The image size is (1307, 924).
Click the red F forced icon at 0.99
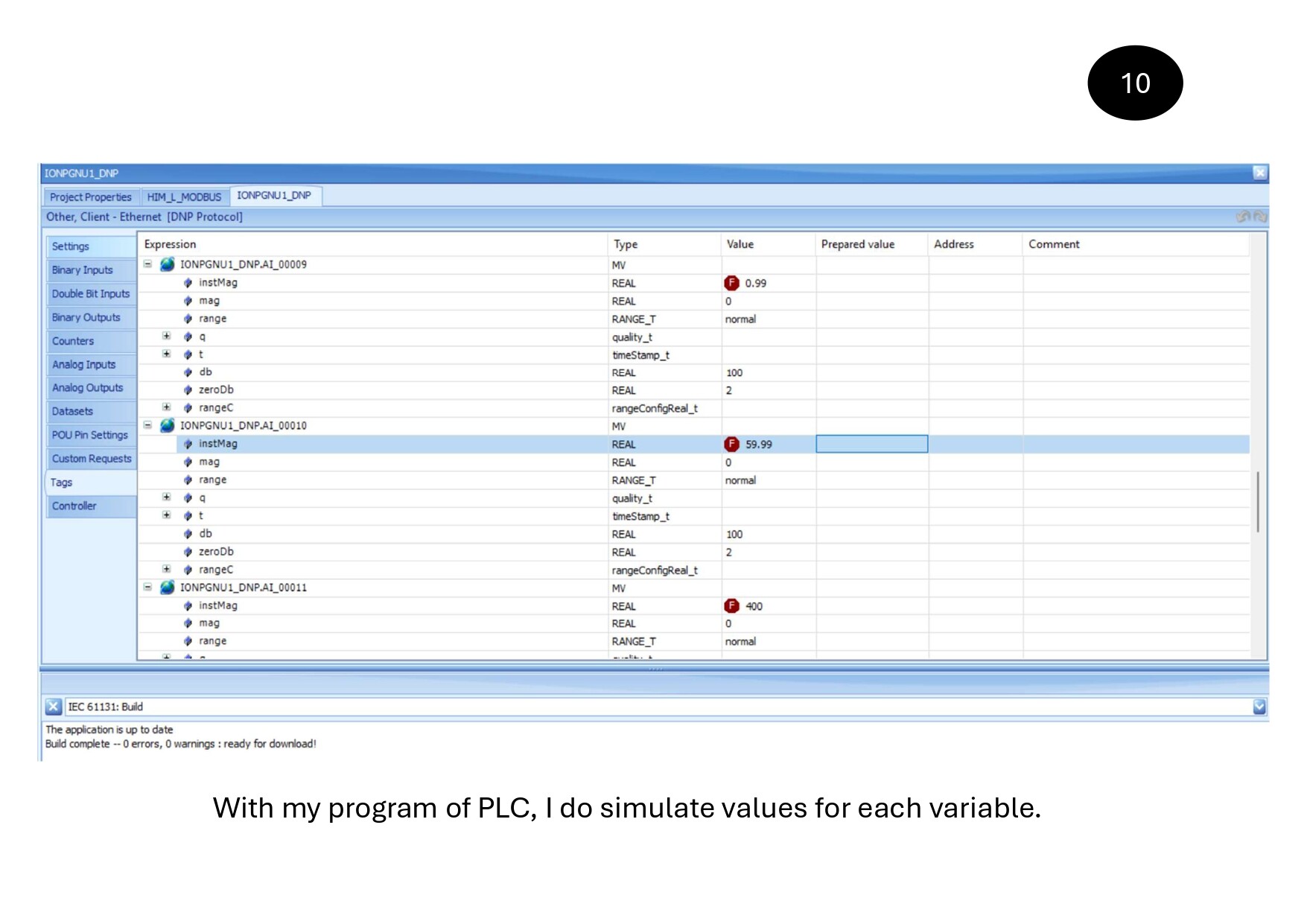pos(731,283)
